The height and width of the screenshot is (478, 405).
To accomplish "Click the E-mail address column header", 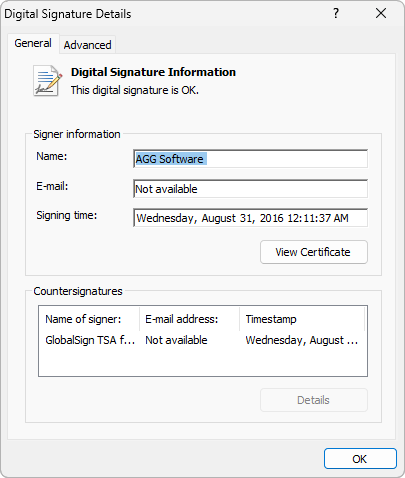I will 189,319.
